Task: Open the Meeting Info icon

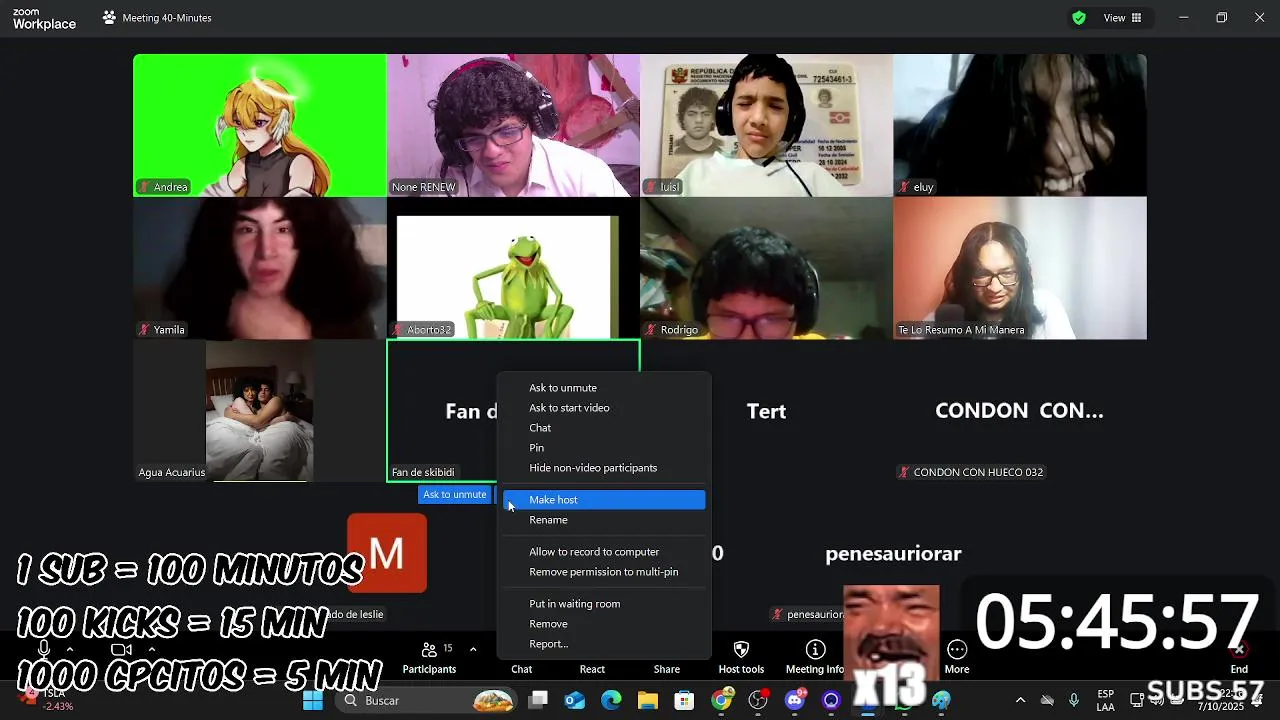Action: point(816,650)
